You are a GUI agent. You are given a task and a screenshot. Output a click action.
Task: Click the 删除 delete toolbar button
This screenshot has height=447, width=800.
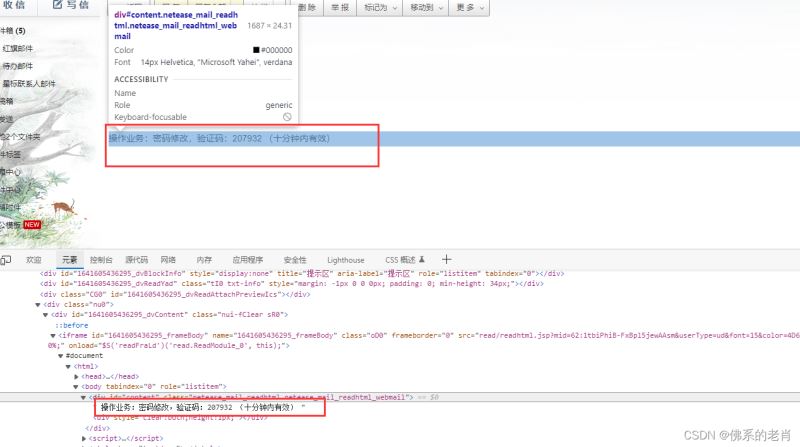coord(307,7)
